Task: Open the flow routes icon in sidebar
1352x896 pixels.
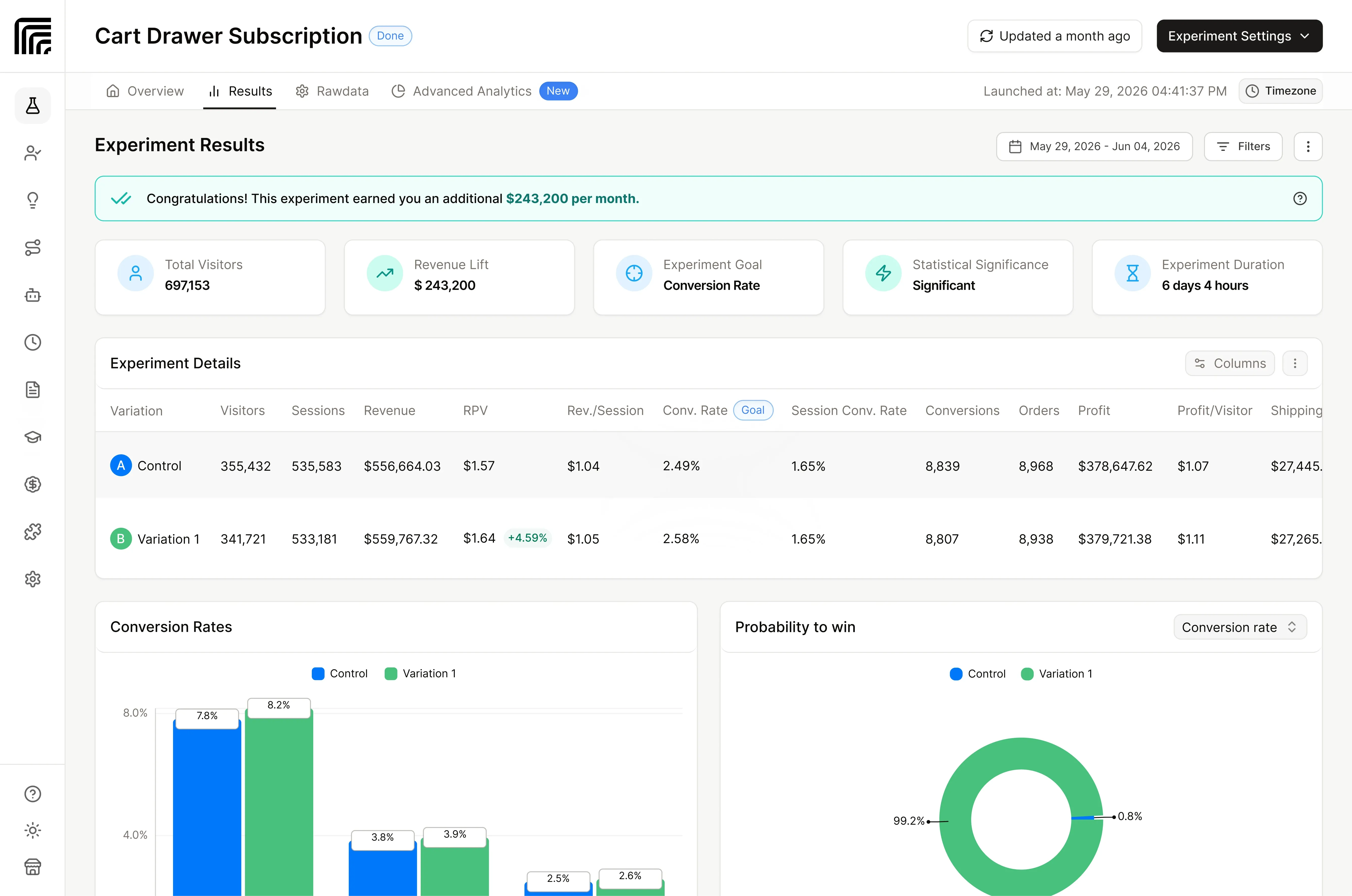Action: point(33,247)
